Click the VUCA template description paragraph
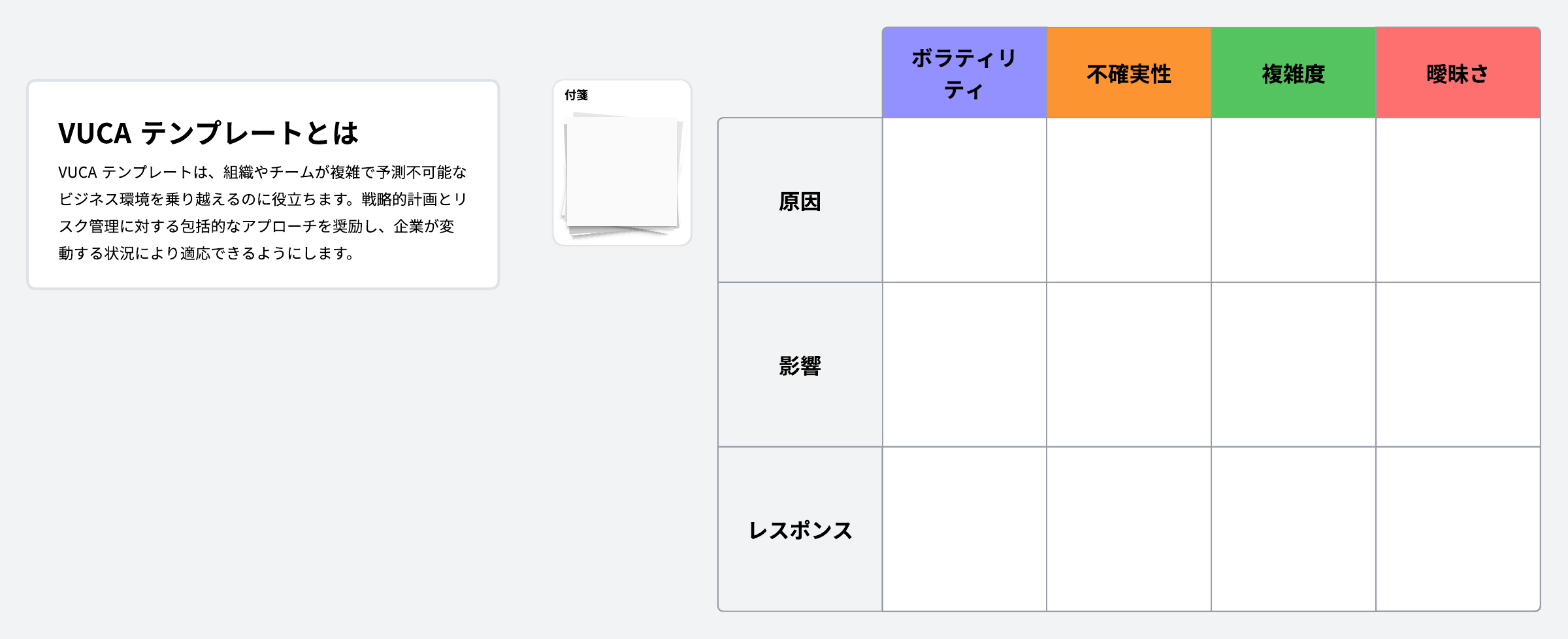1568x639 pixels. click(x=263, y=212)
